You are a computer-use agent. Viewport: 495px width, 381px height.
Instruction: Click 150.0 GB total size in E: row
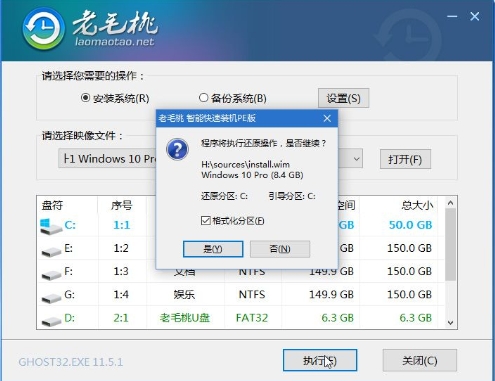point(410,248)
